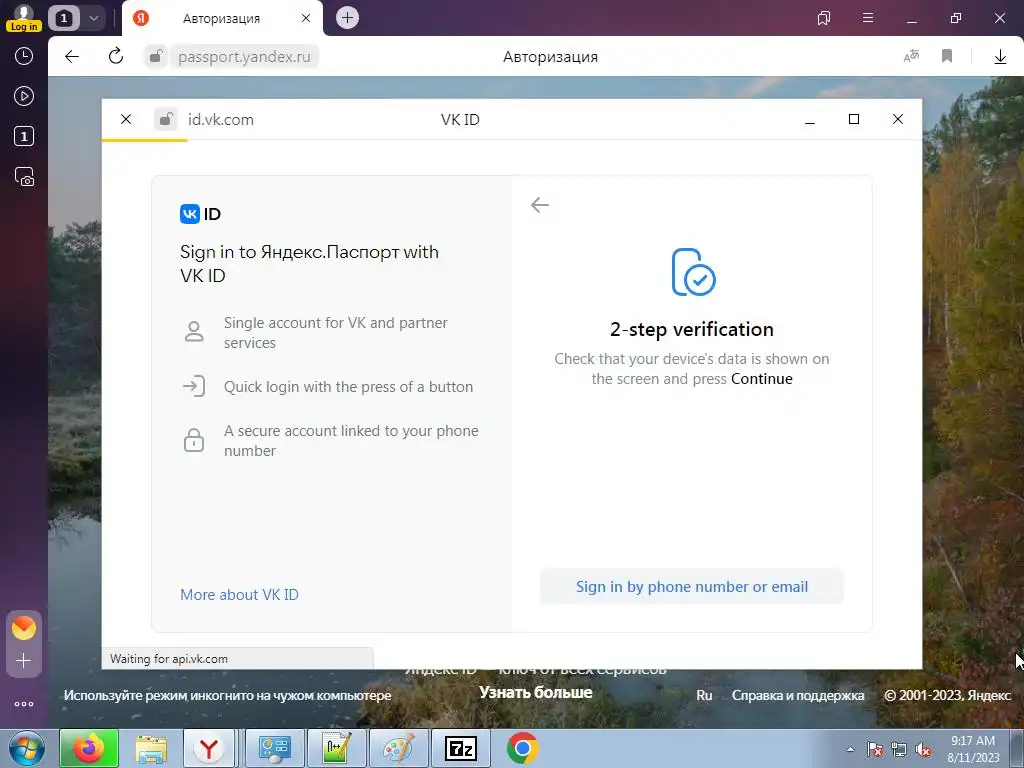Click the 2-step verification heading
This screenshot has width=1024, height=768.
click(692, 329)
